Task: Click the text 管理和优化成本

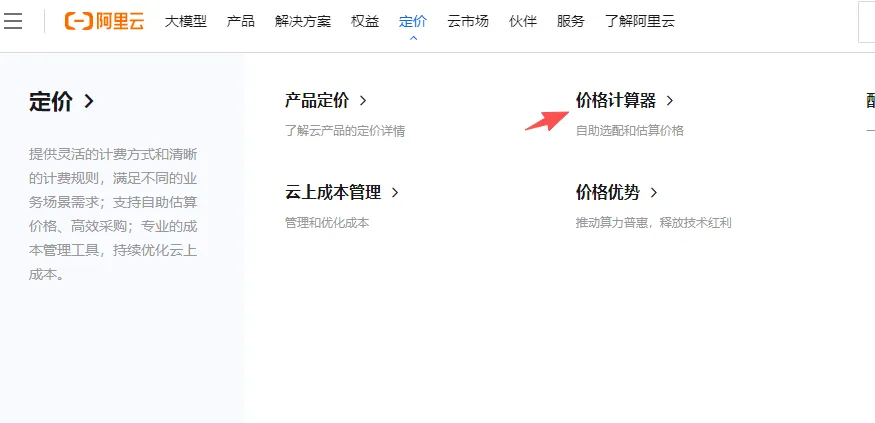Action: [x=327, y=223]
